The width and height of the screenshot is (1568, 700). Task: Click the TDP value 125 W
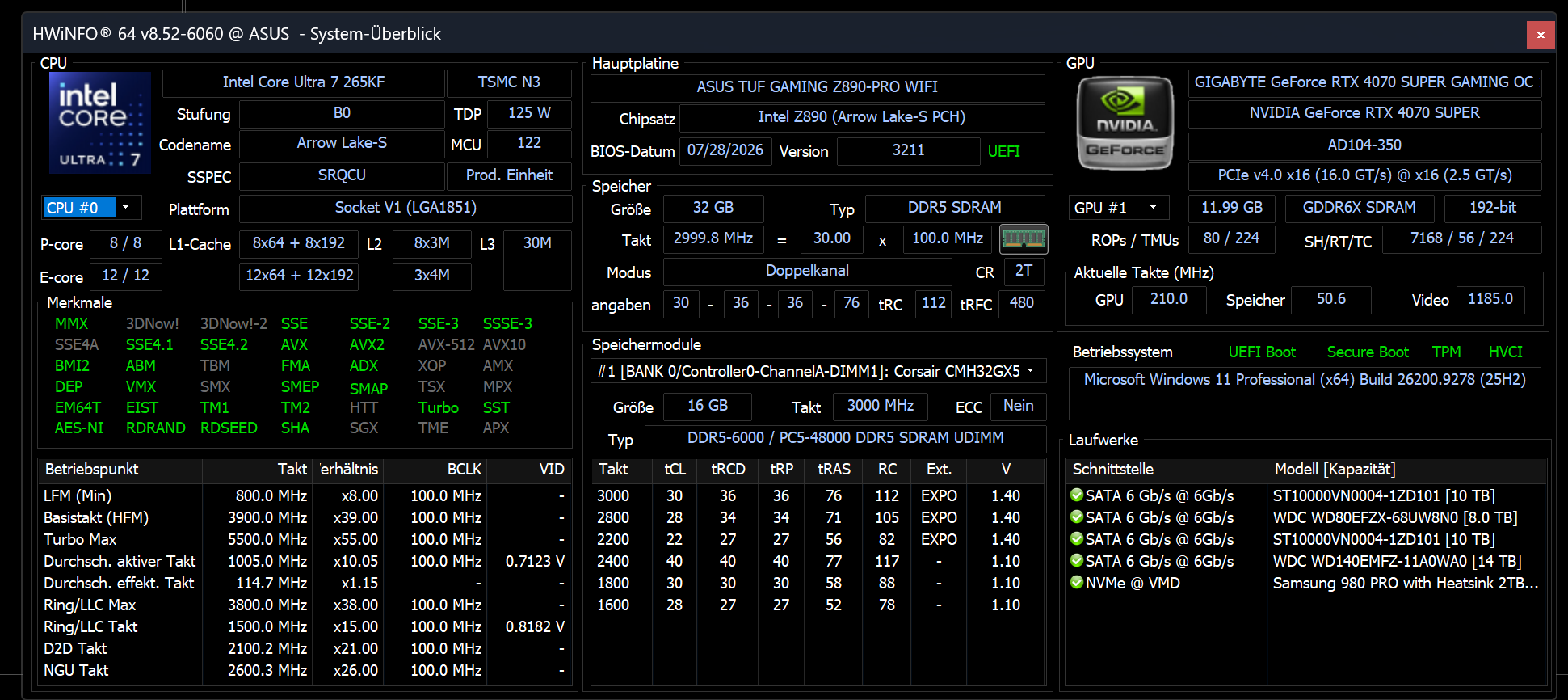click(529, 113)
